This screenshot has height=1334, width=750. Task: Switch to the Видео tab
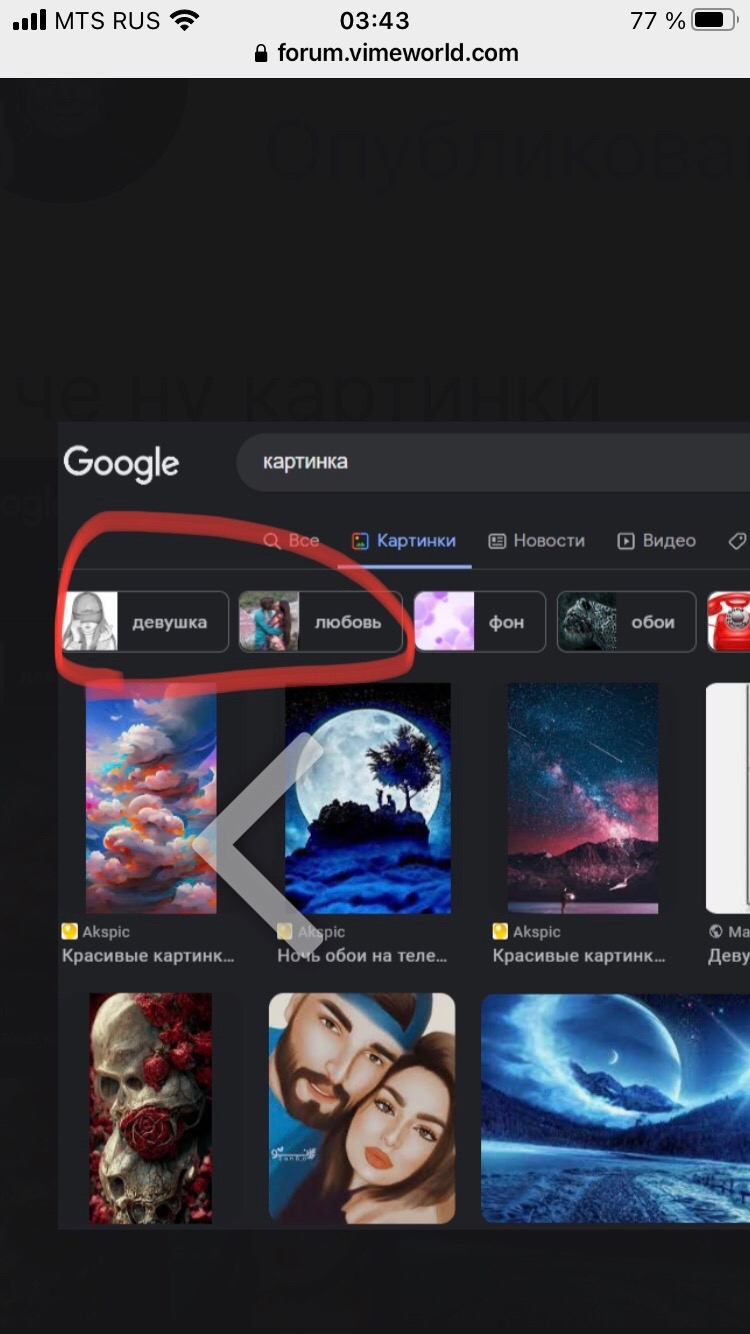[656, 541]
